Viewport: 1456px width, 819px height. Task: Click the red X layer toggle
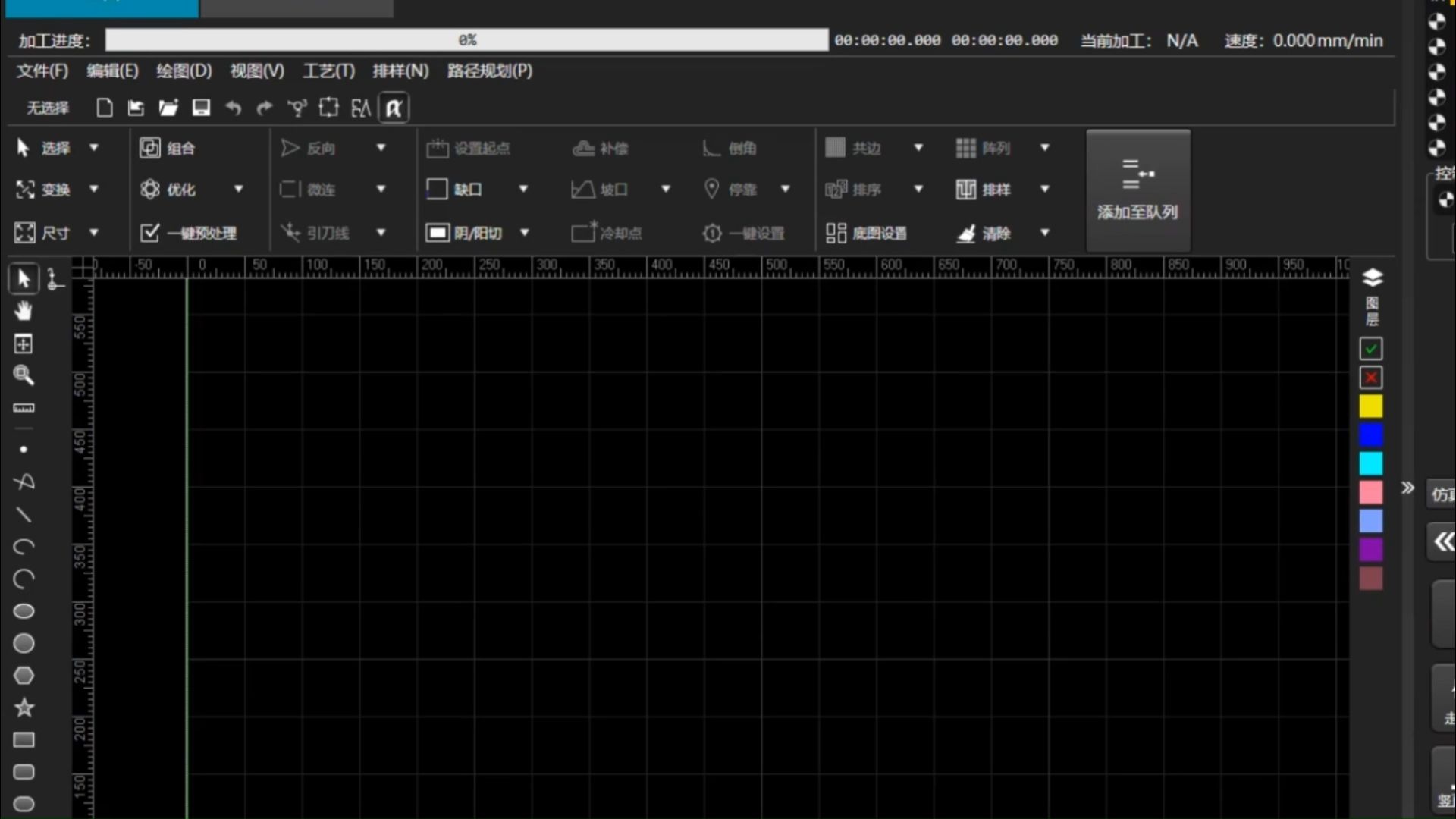(1370, 378)
